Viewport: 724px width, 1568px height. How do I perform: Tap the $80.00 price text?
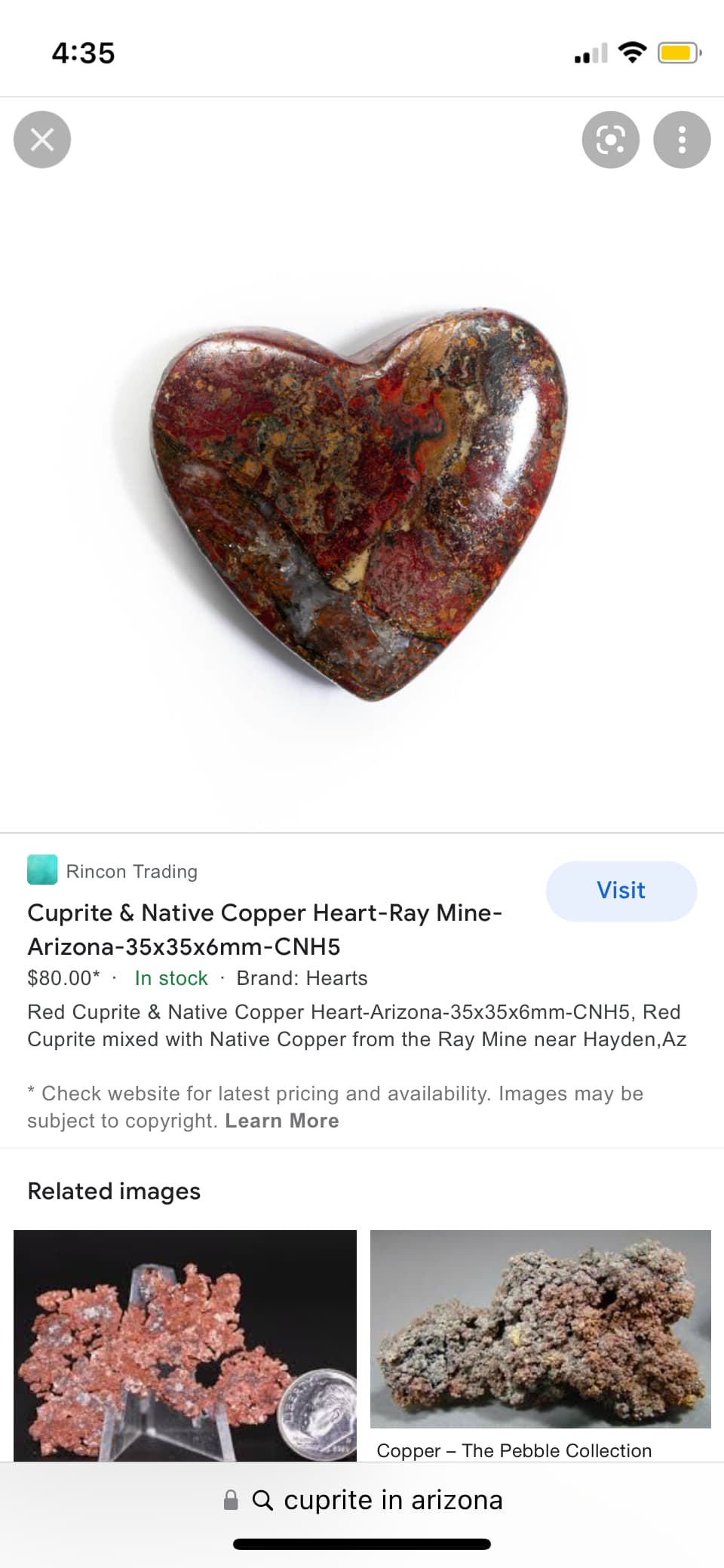click(x=63, y=978)
